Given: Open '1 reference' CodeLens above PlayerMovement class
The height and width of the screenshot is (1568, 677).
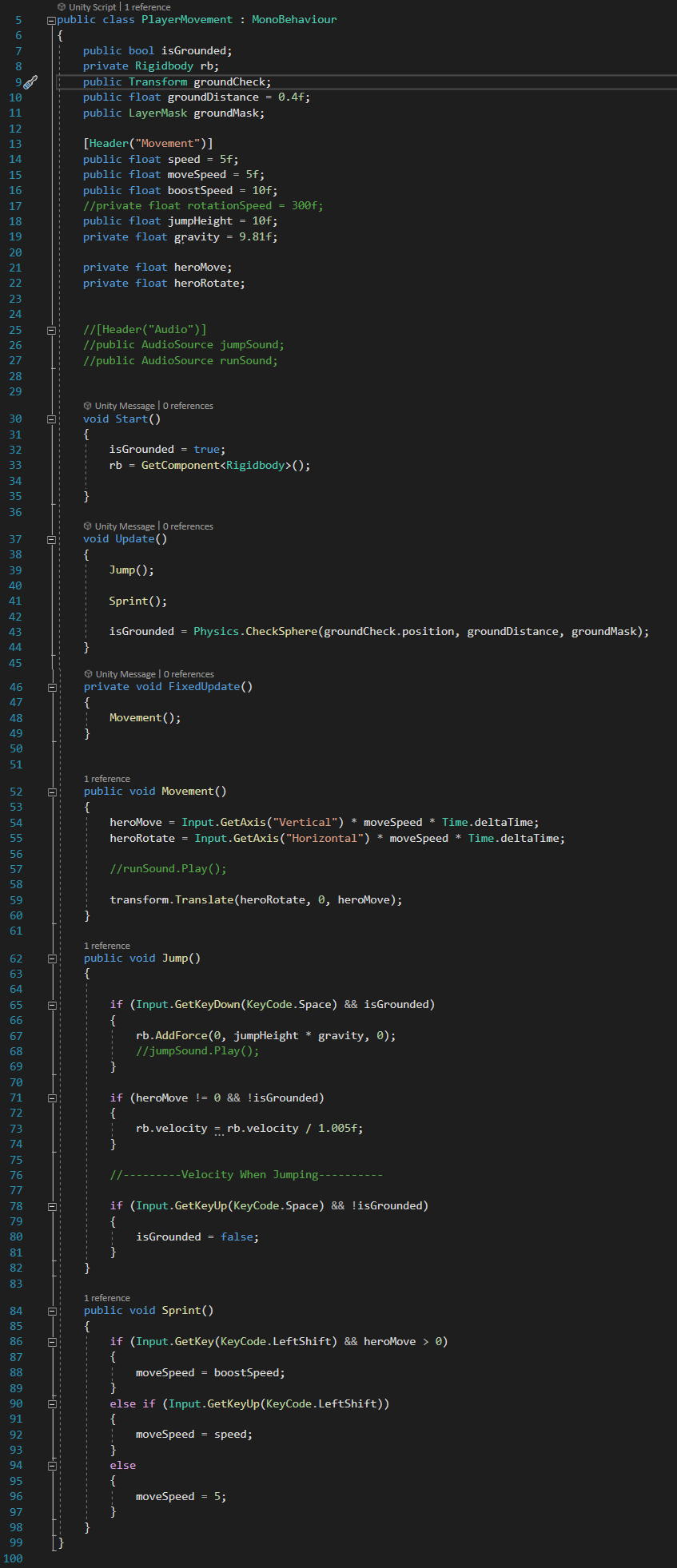Looking at the screenshot, I should click(147, 7).
